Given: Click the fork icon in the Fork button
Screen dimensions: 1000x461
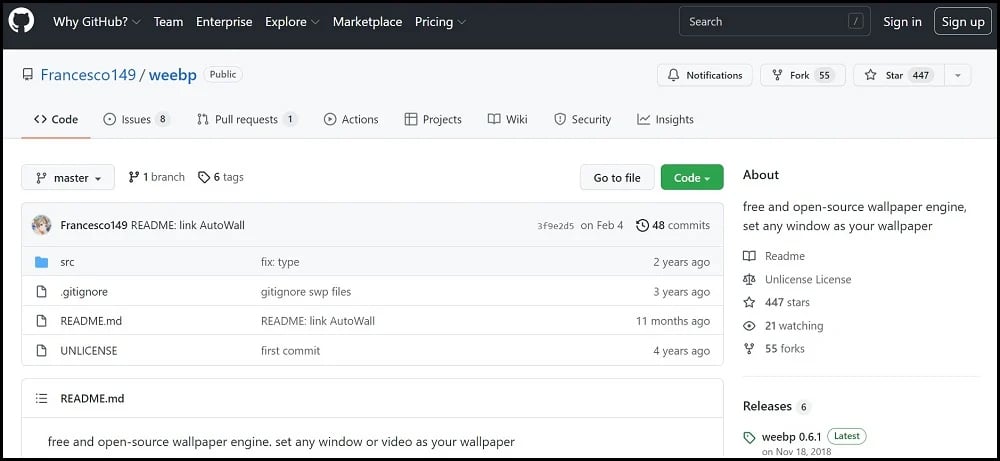Looking at the screenshot, I should (x=777, y=75).
